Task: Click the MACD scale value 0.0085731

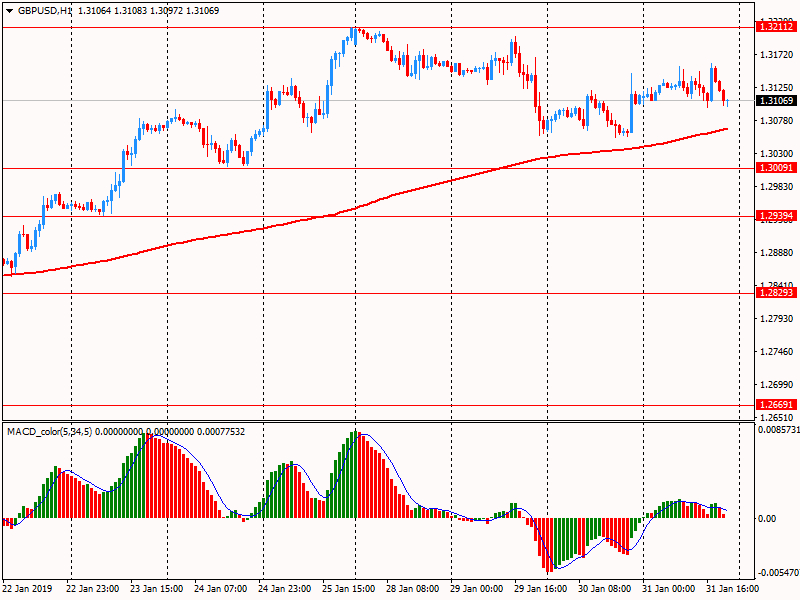Action: 776,430
